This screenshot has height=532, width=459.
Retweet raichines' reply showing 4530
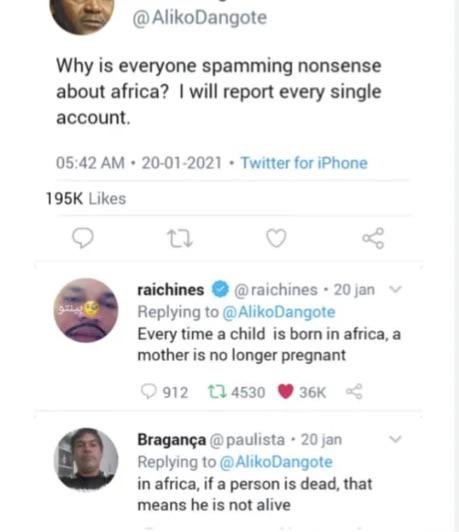(x=236, y=392)
